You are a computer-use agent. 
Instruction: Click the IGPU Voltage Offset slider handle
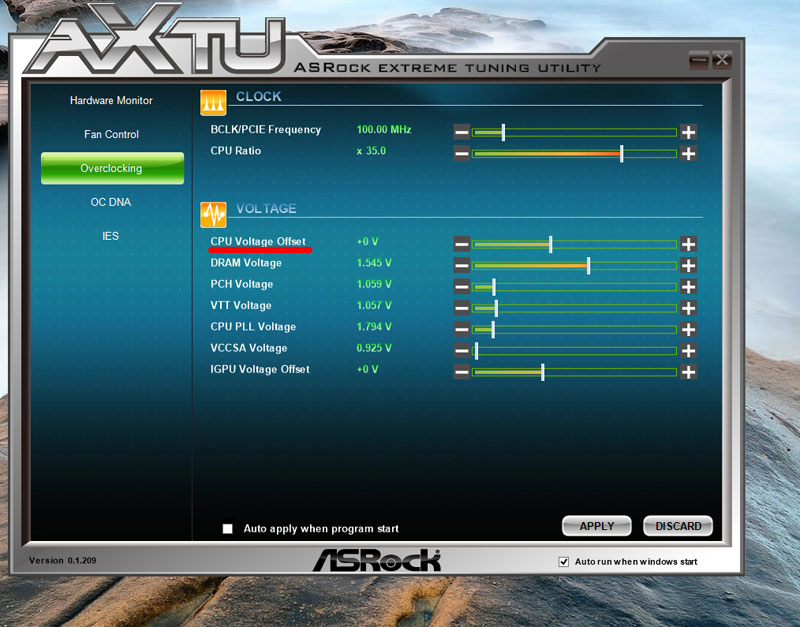click(x=543, y=372)
